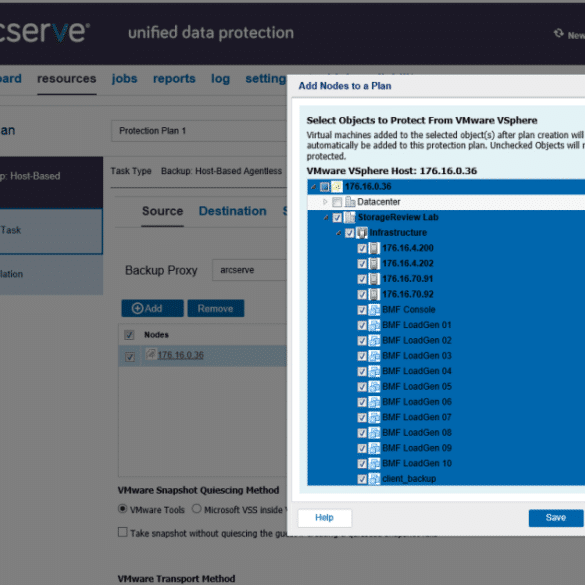Image resolution: width=585 pixels, height=585 pixels.
Task: Toggle BMF LoadGen 10 checkbox
Action: coord(362,464)
